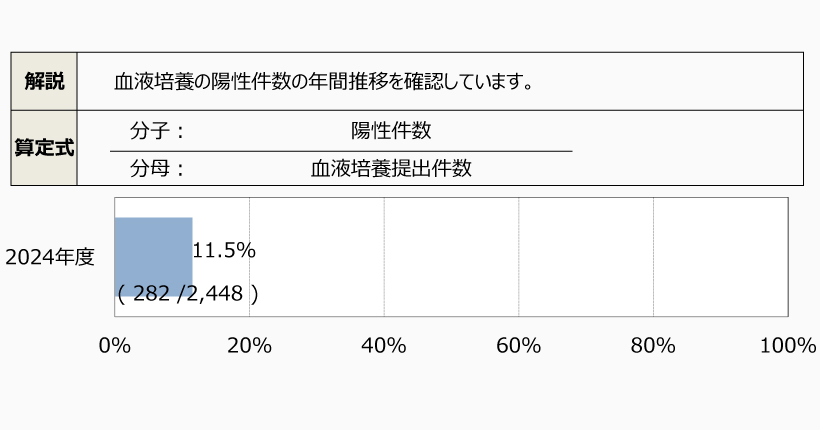Click the 11.5% data label
The image size is (820, 430).
(224, 251)
